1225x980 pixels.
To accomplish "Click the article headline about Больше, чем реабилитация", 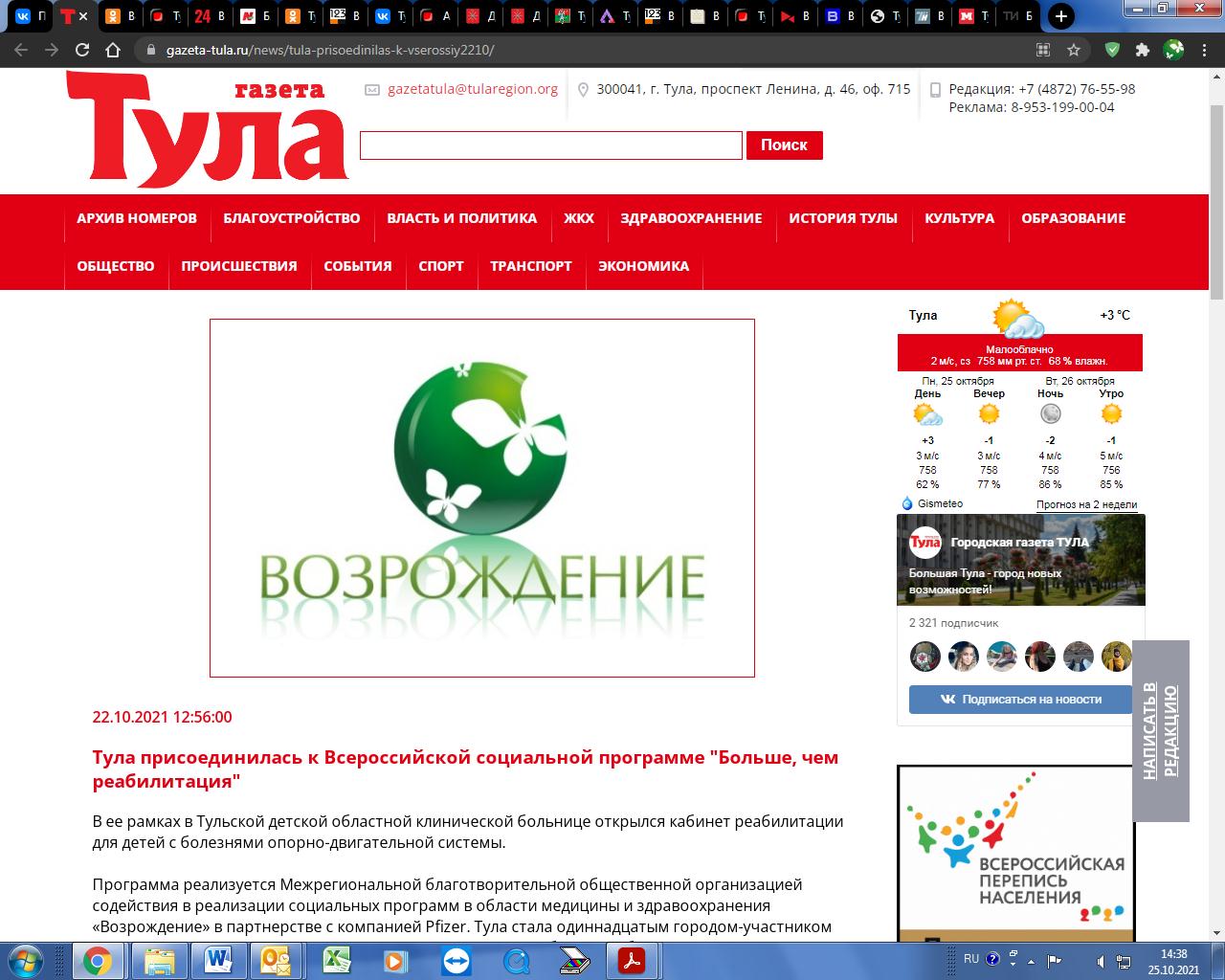I will tap(465, 768).
